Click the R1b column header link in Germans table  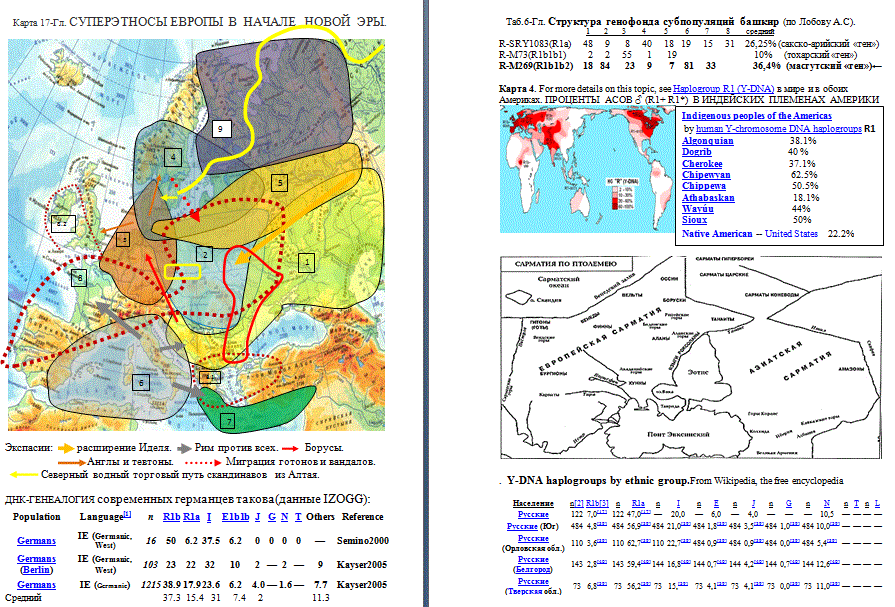(x=171, y=517)
